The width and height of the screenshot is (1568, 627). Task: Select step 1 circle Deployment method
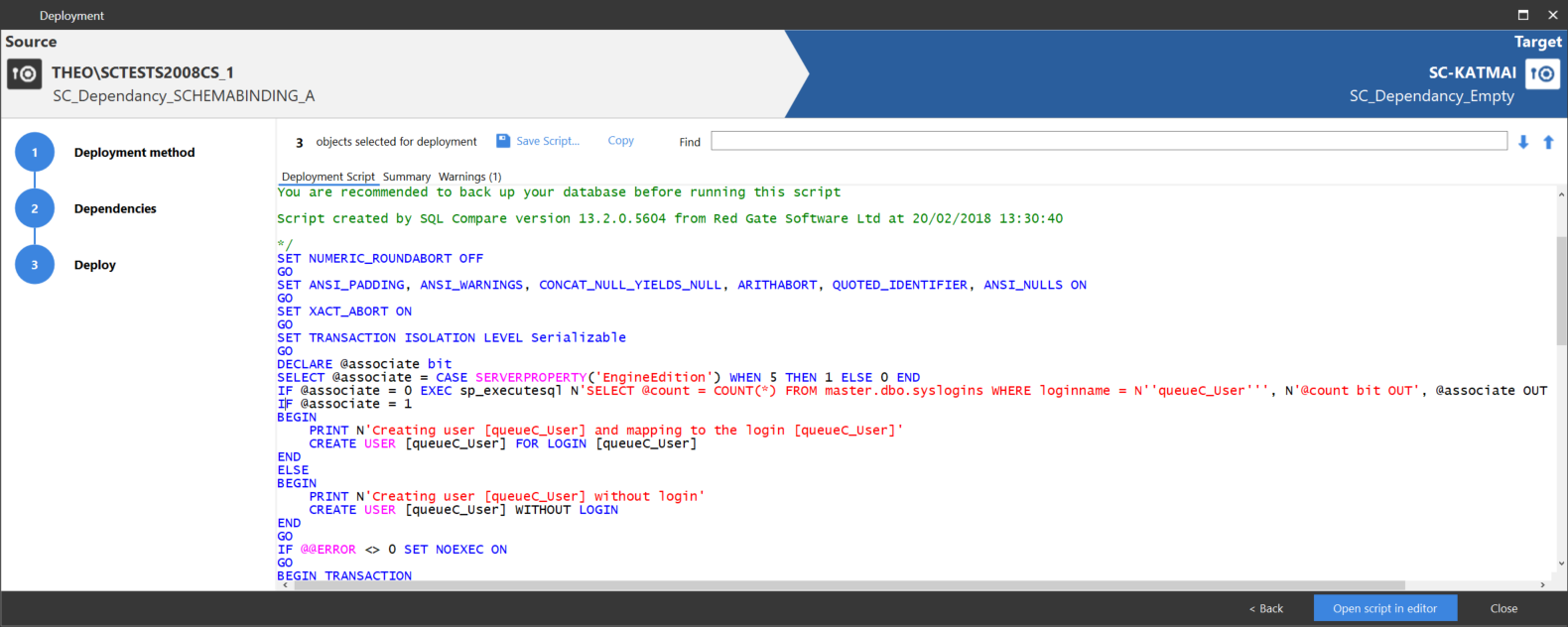click(x=35, y=153)
